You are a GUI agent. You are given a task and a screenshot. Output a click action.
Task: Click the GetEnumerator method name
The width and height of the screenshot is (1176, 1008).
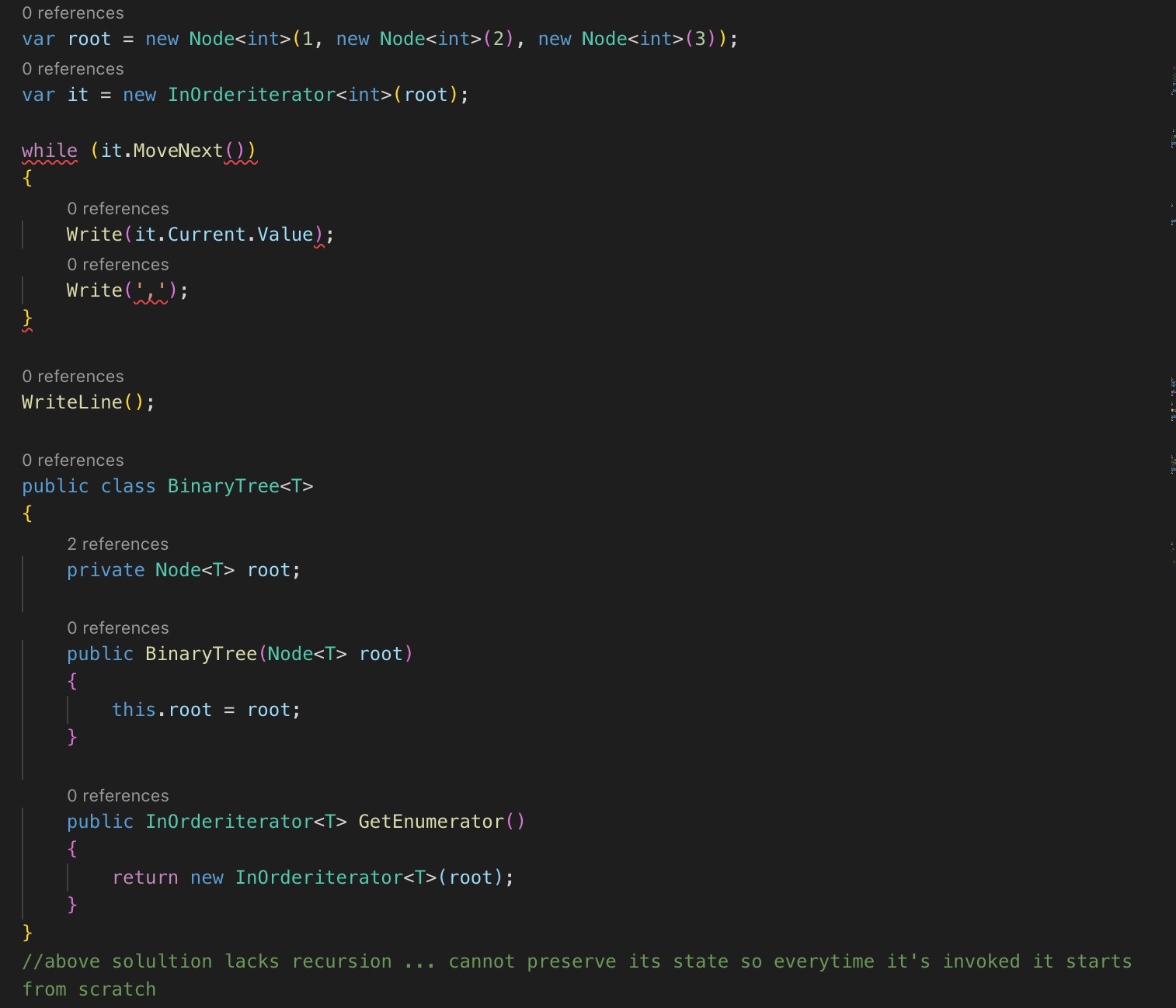tap(431, 822)
